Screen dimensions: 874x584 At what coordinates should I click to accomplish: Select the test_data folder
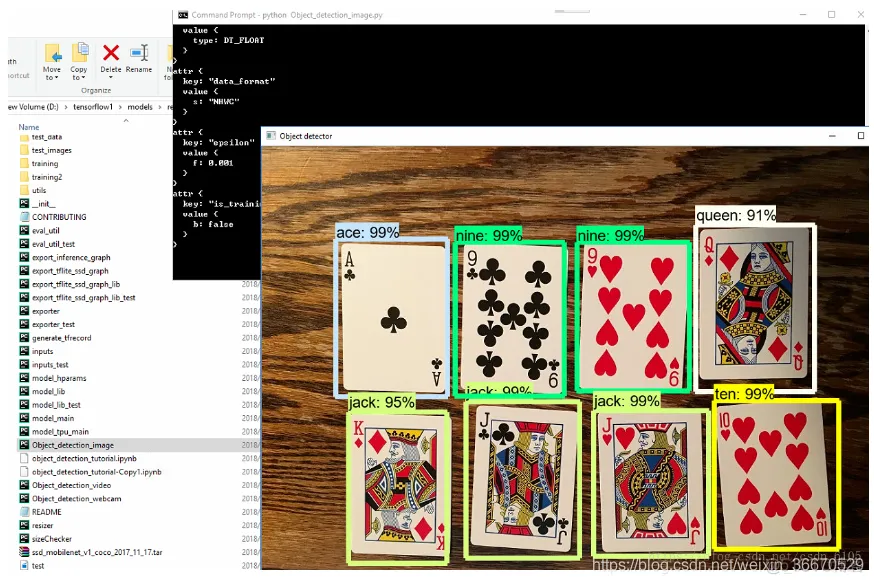(47, 137)
